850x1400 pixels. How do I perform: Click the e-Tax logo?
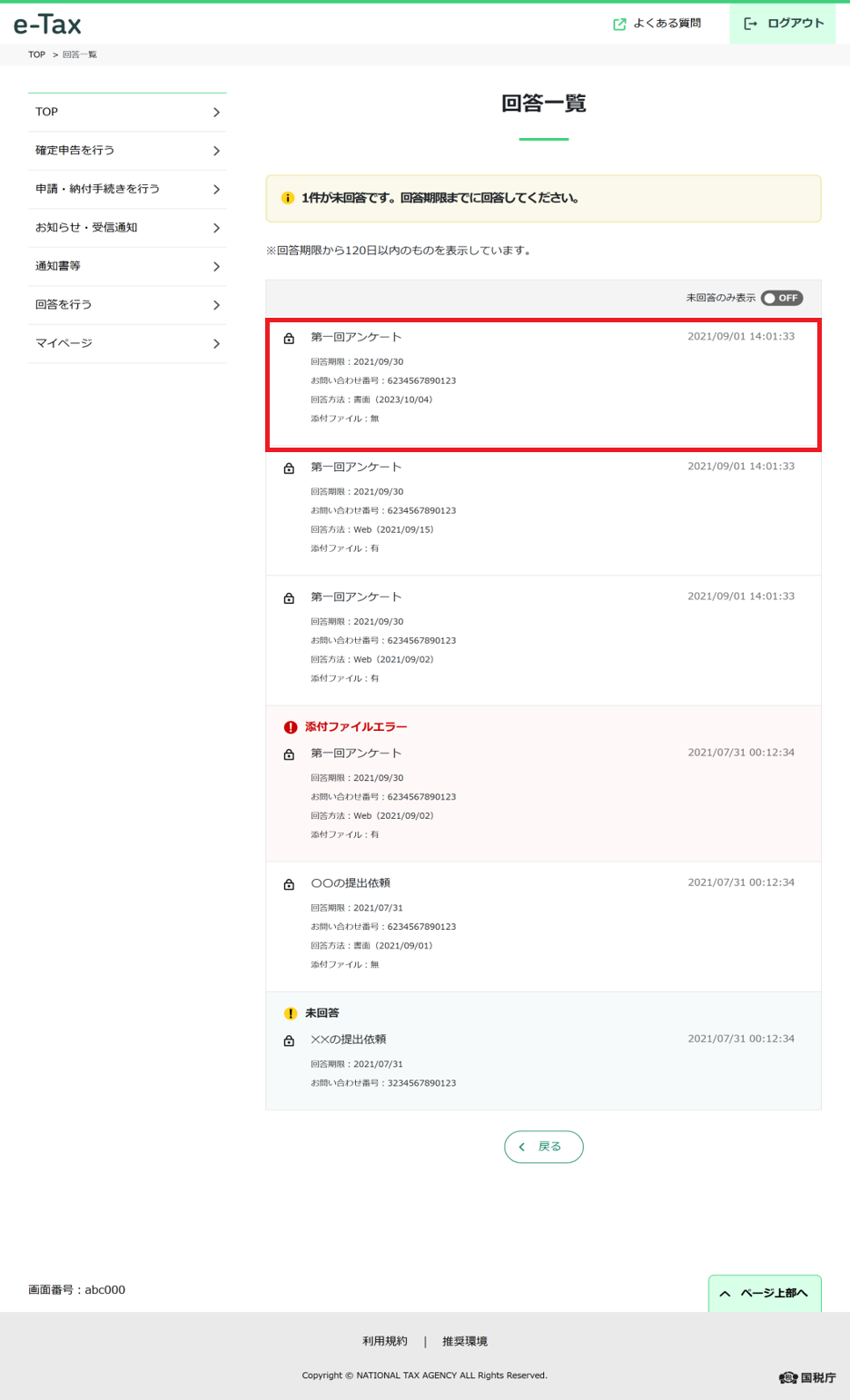coord(47,24)
